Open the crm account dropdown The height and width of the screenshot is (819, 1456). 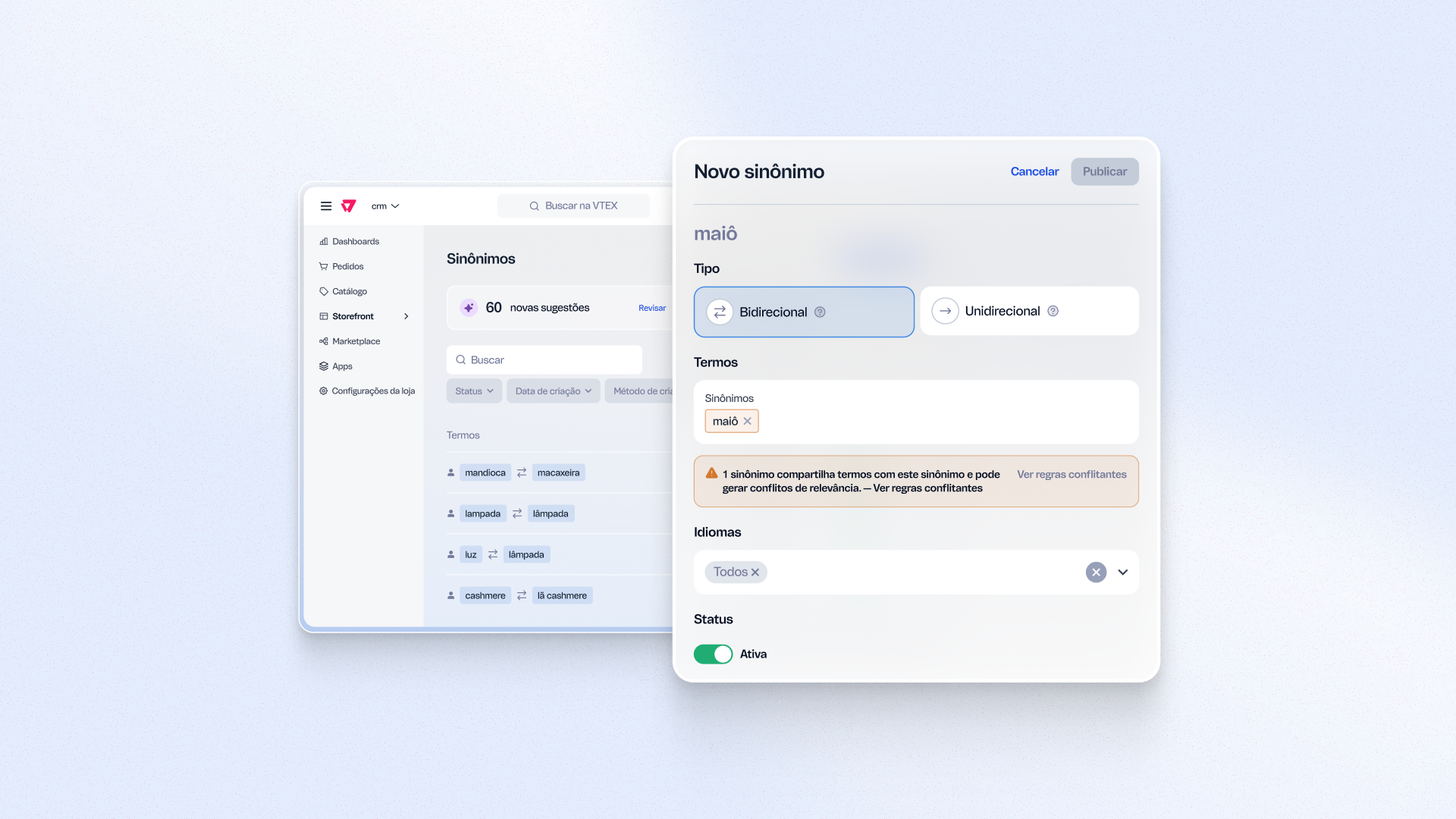[x=385, y=206]
